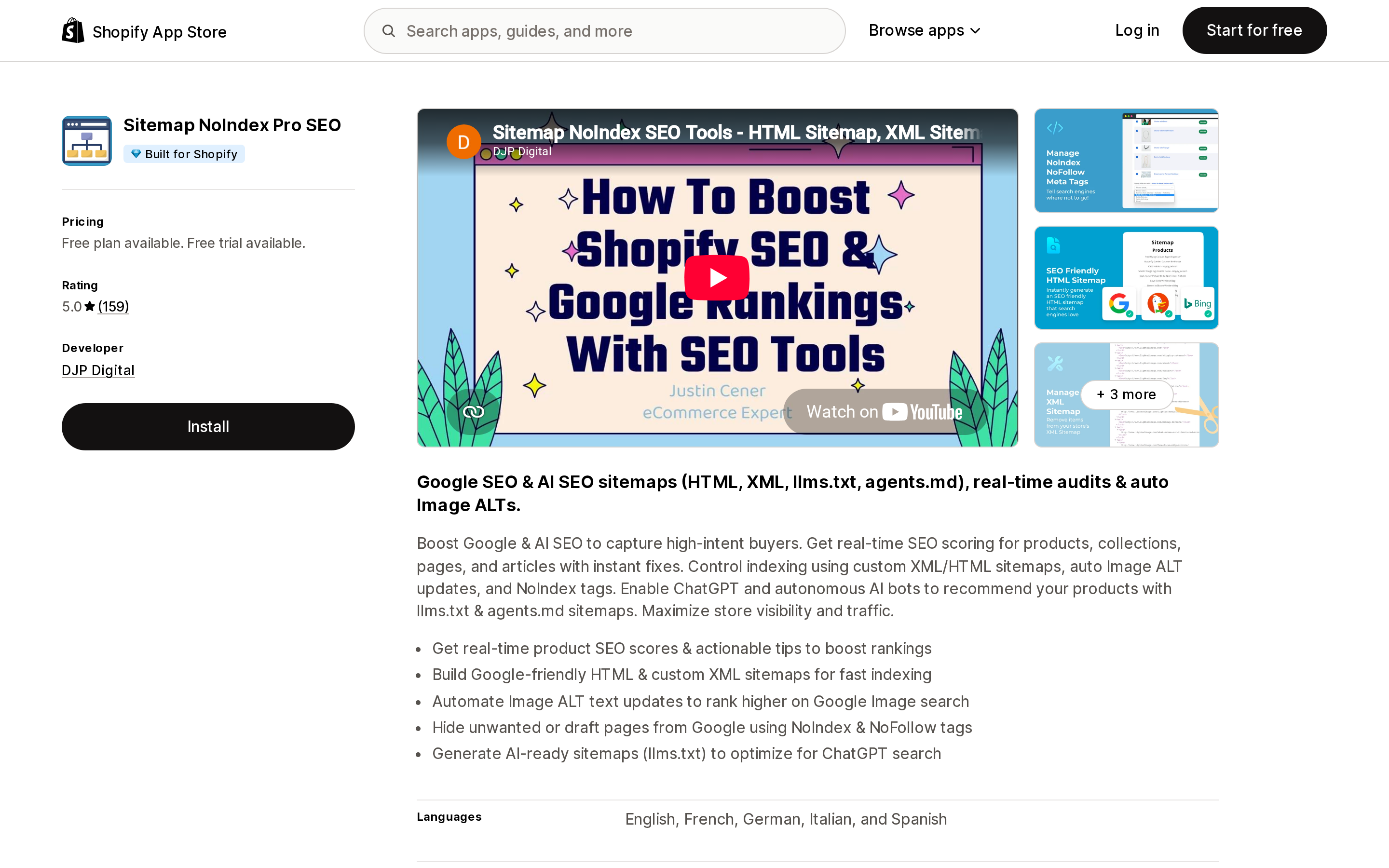Click the 'Developer' heading
The height and width of the screenshot is (868, 1389).
pyautogui.click(x=93, y=348)
